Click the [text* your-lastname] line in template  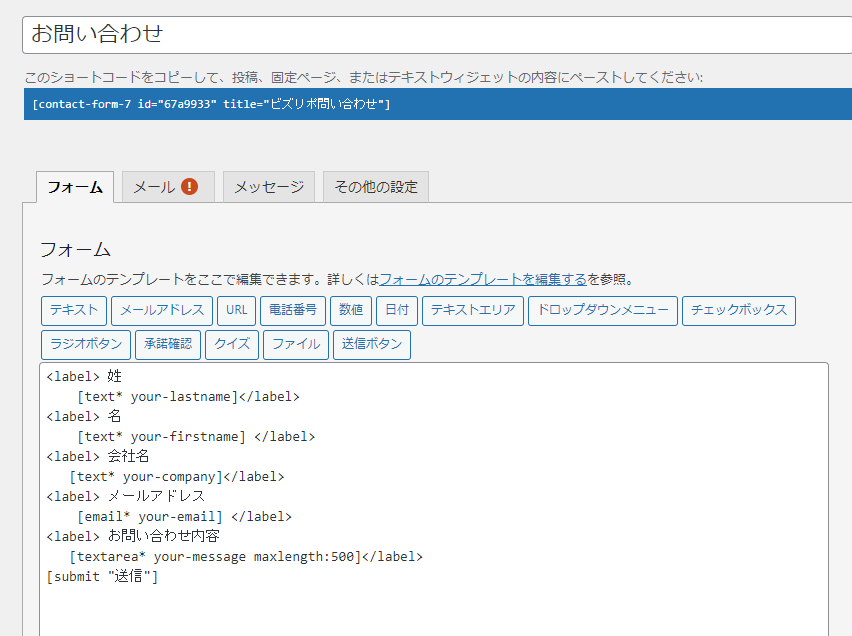[x=188, y=397]
